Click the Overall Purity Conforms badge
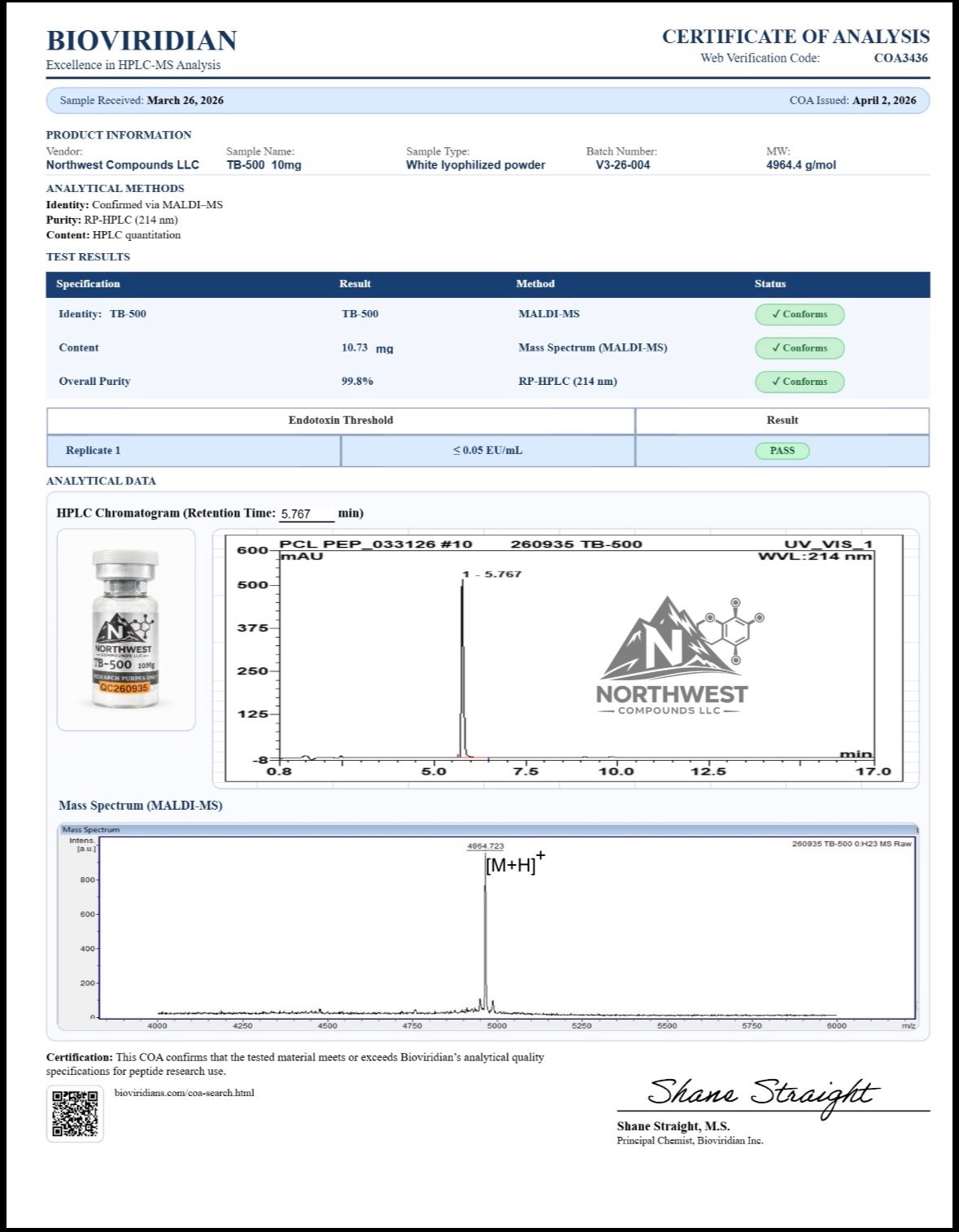Image resolution: width=959 pixels, height=1232 pixels. (799, 382)
